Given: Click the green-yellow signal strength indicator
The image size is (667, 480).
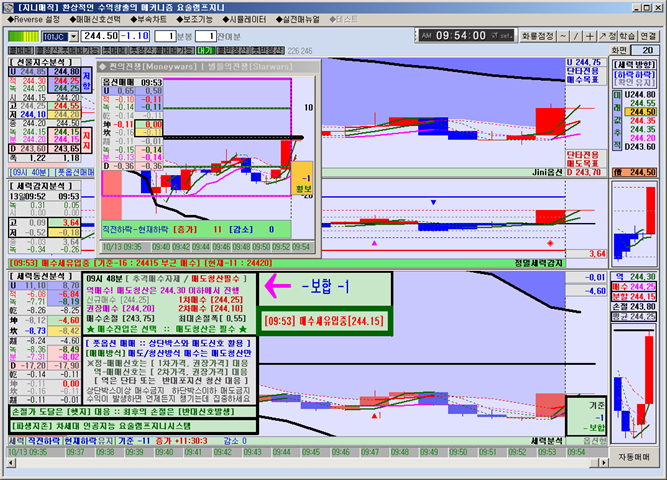Looking at the screenshot, I should [x=23, y=37].
